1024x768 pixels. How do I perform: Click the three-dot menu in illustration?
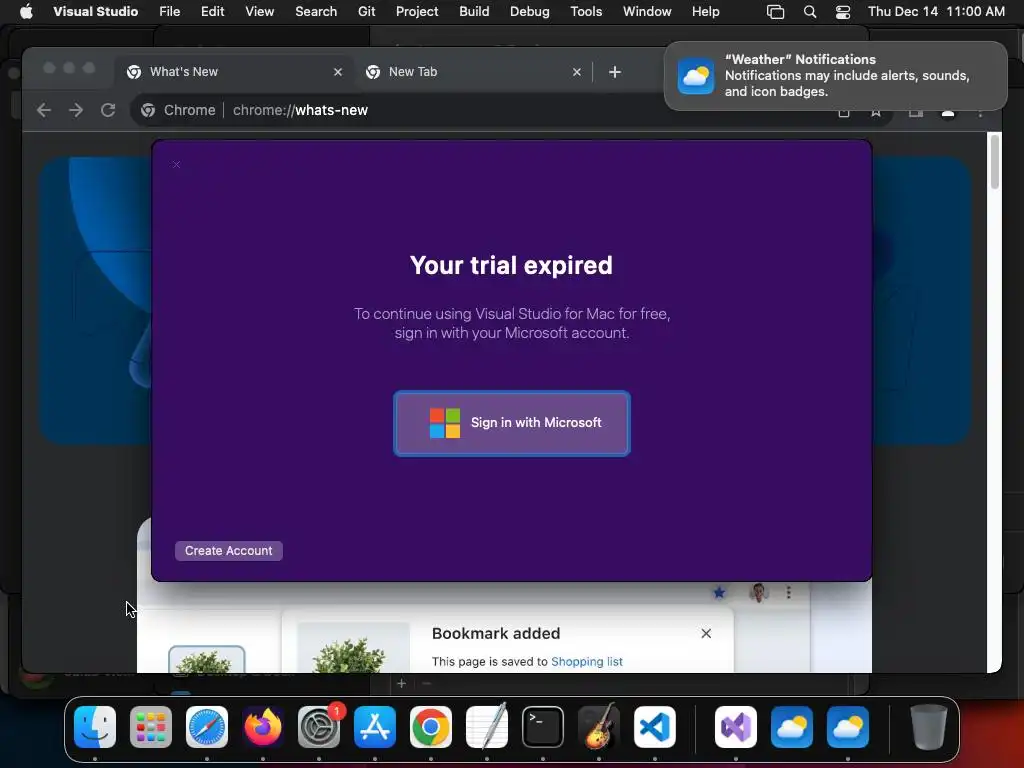click(788, 592)
